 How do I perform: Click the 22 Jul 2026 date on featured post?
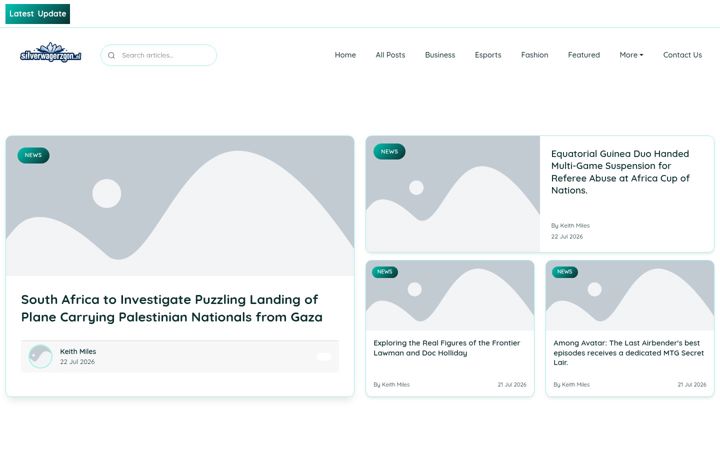point(77,362)
